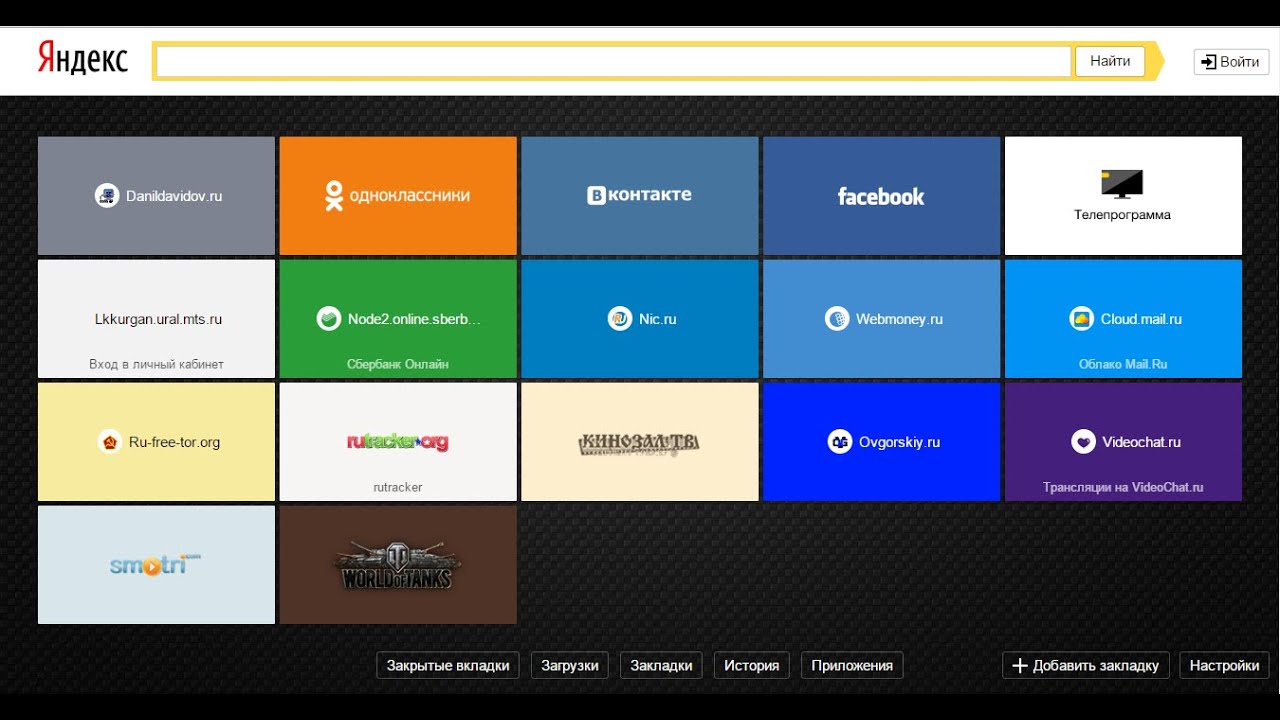Image resolution: width=1280 pixels, height=720 pixels.
Task: Click the Облако Mail.Ru caption
Action: coord(1123,364)
